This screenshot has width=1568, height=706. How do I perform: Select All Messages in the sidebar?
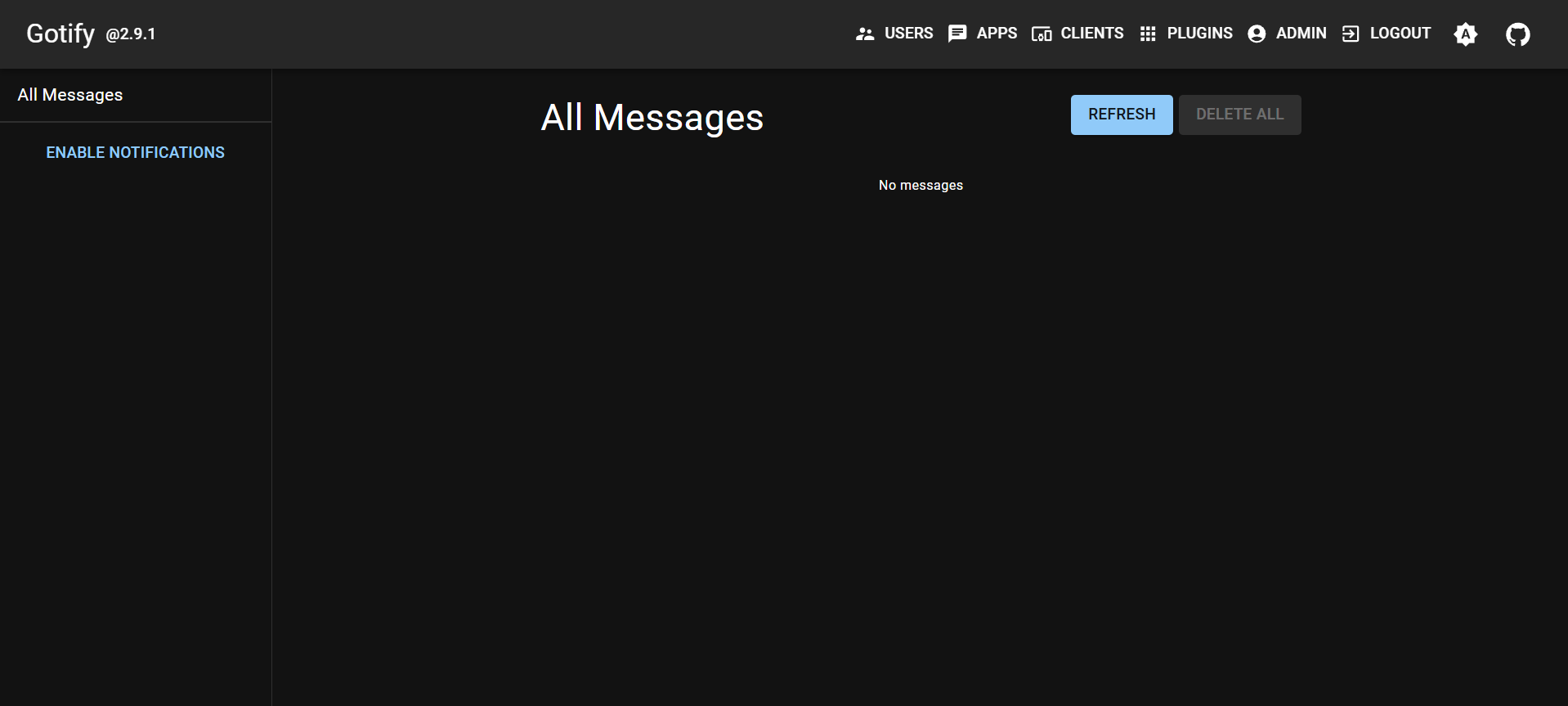136,95
